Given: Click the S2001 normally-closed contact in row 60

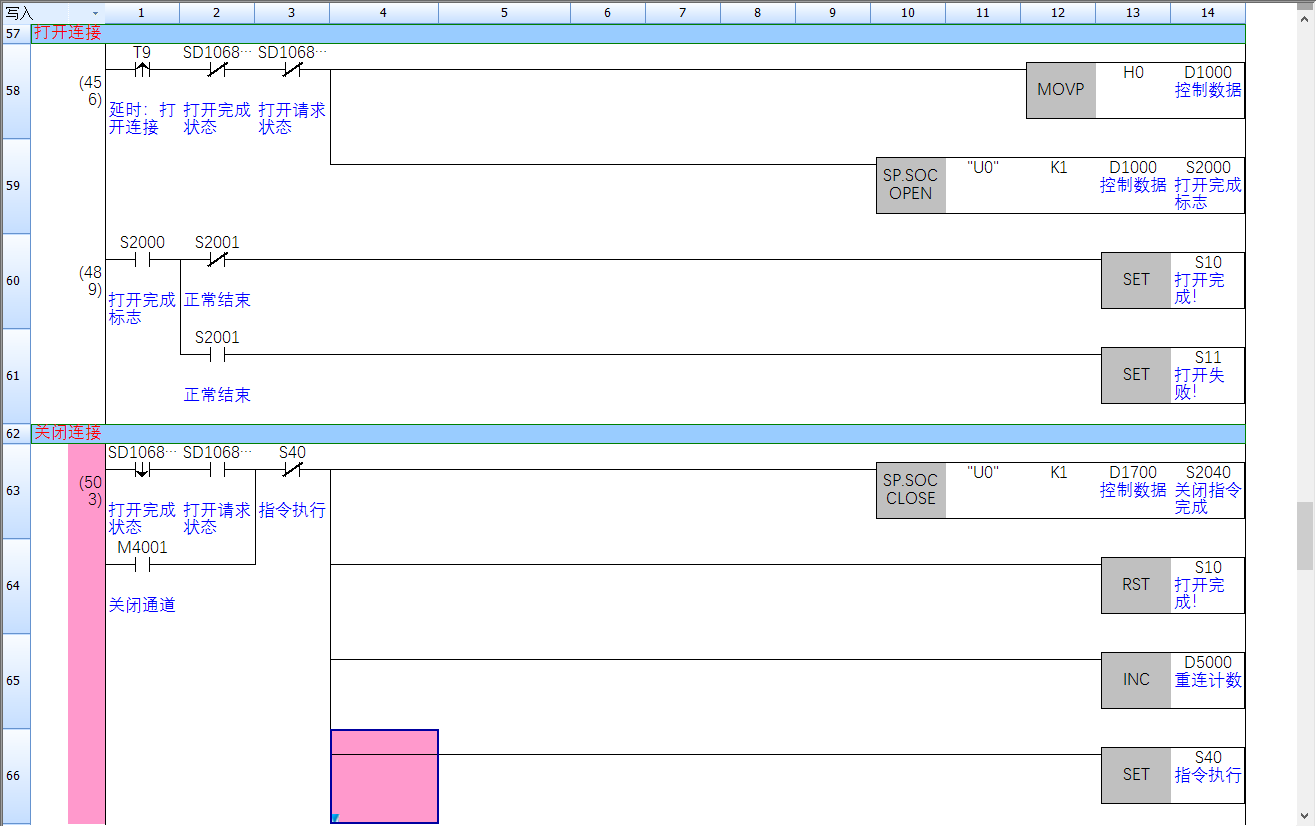Looking at the screenshot, I should tap(217, 260).
